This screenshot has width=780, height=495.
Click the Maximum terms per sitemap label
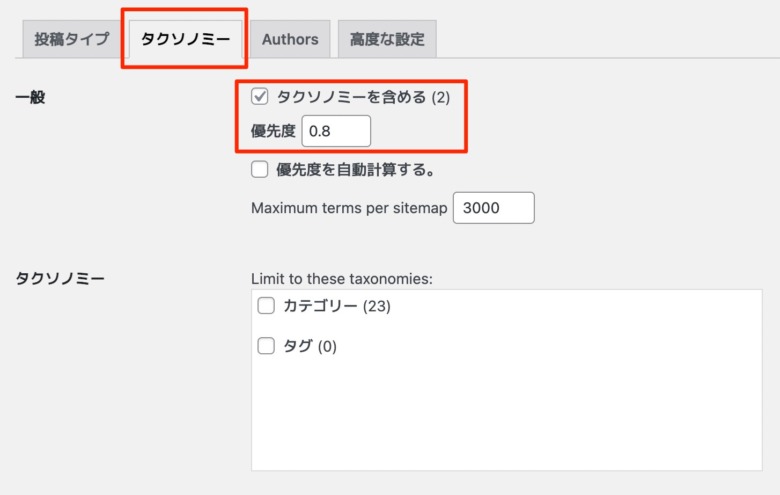349,208
